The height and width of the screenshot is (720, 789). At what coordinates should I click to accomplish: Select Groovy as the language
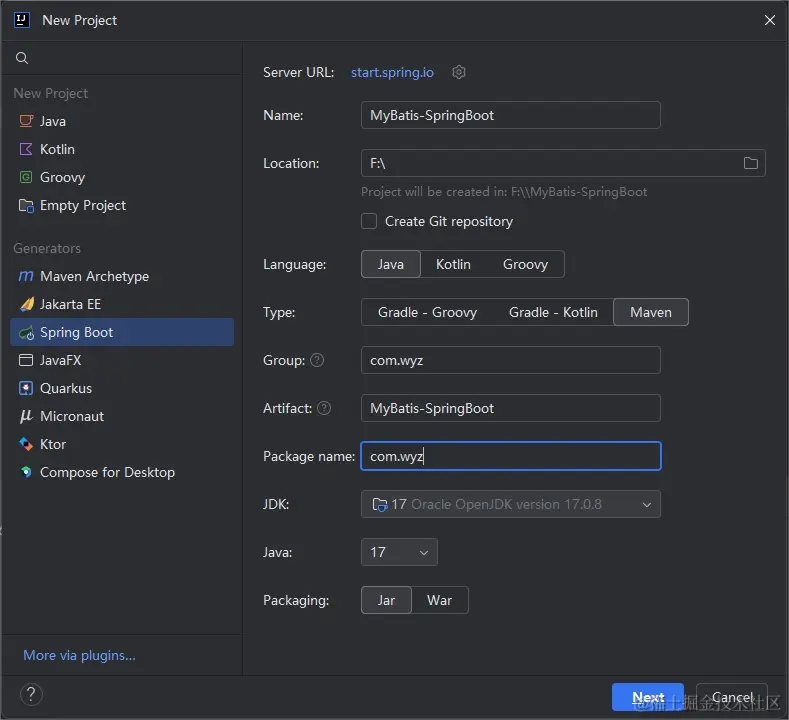(x=525, y=264)
